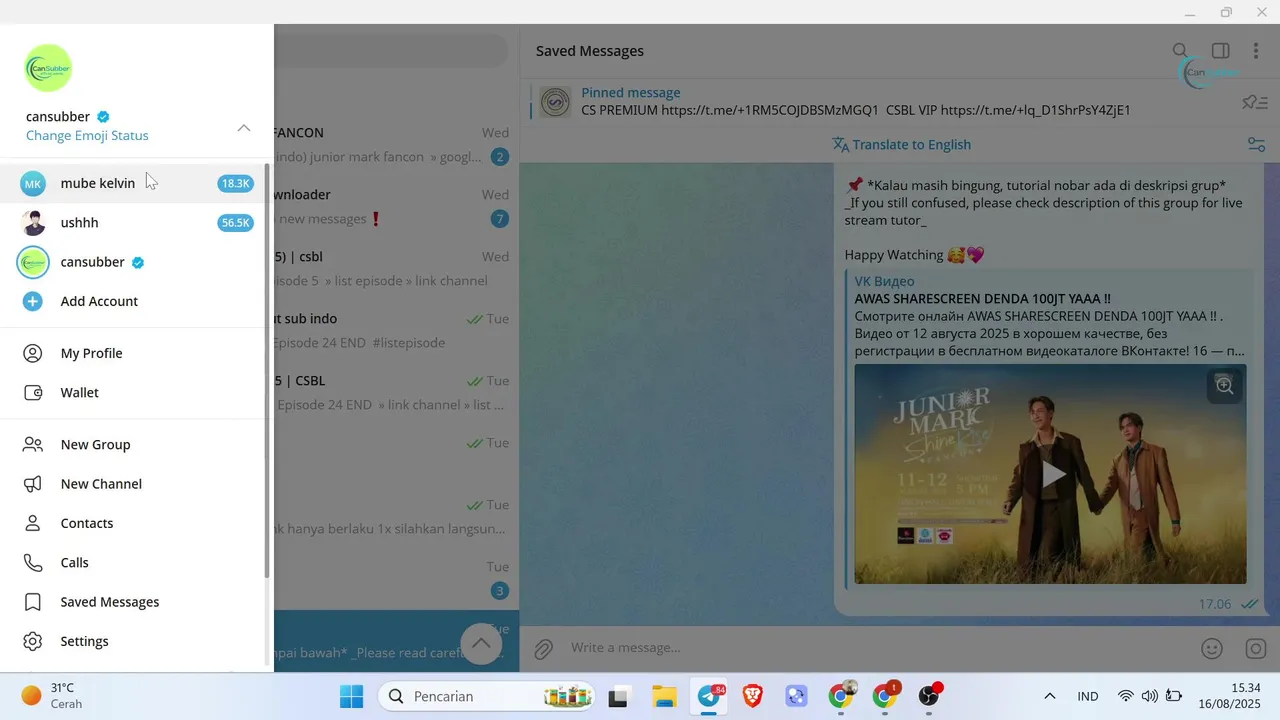This screenshot has width=1280, height=720.
Task: Click the Pinned message bar
Action: point(880,102)
